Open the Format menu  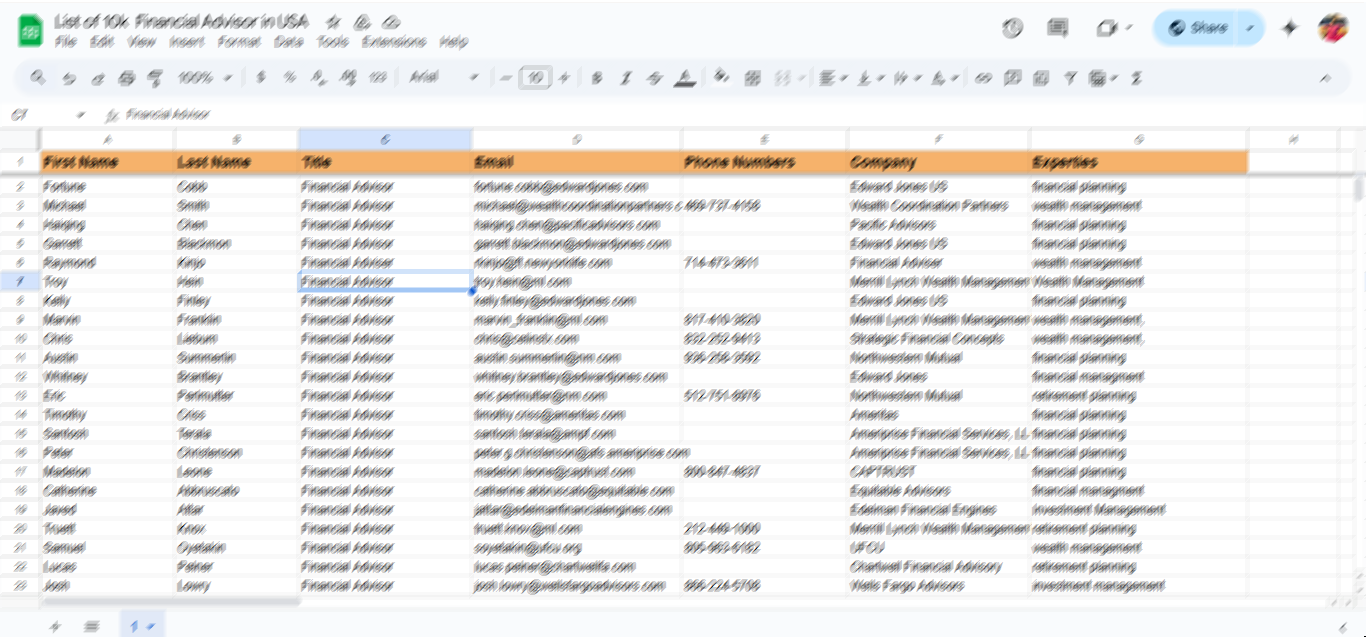tap(239, 42)
